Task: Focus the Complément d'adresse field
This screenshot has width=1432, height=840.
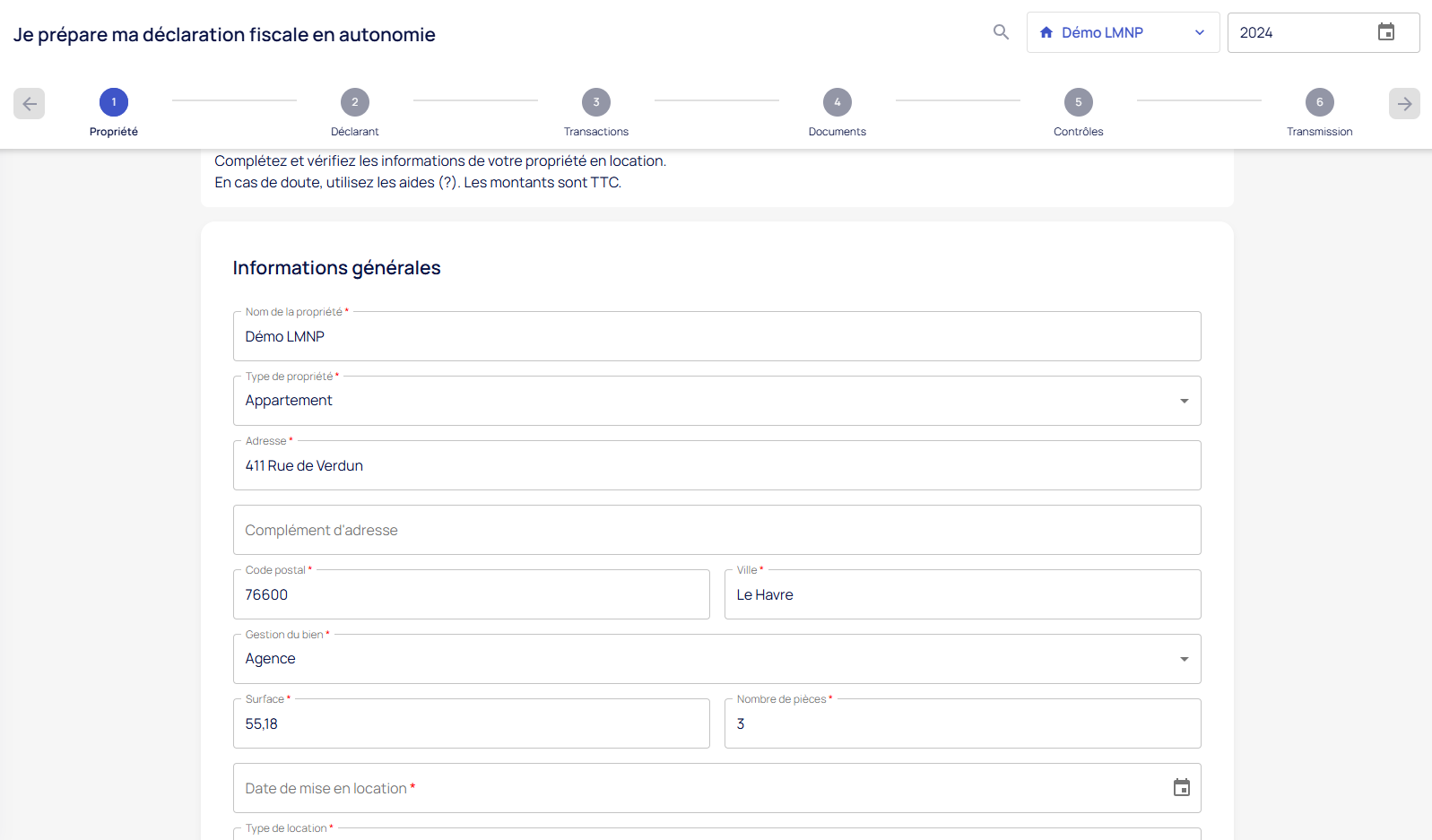Action: [716, 531]
